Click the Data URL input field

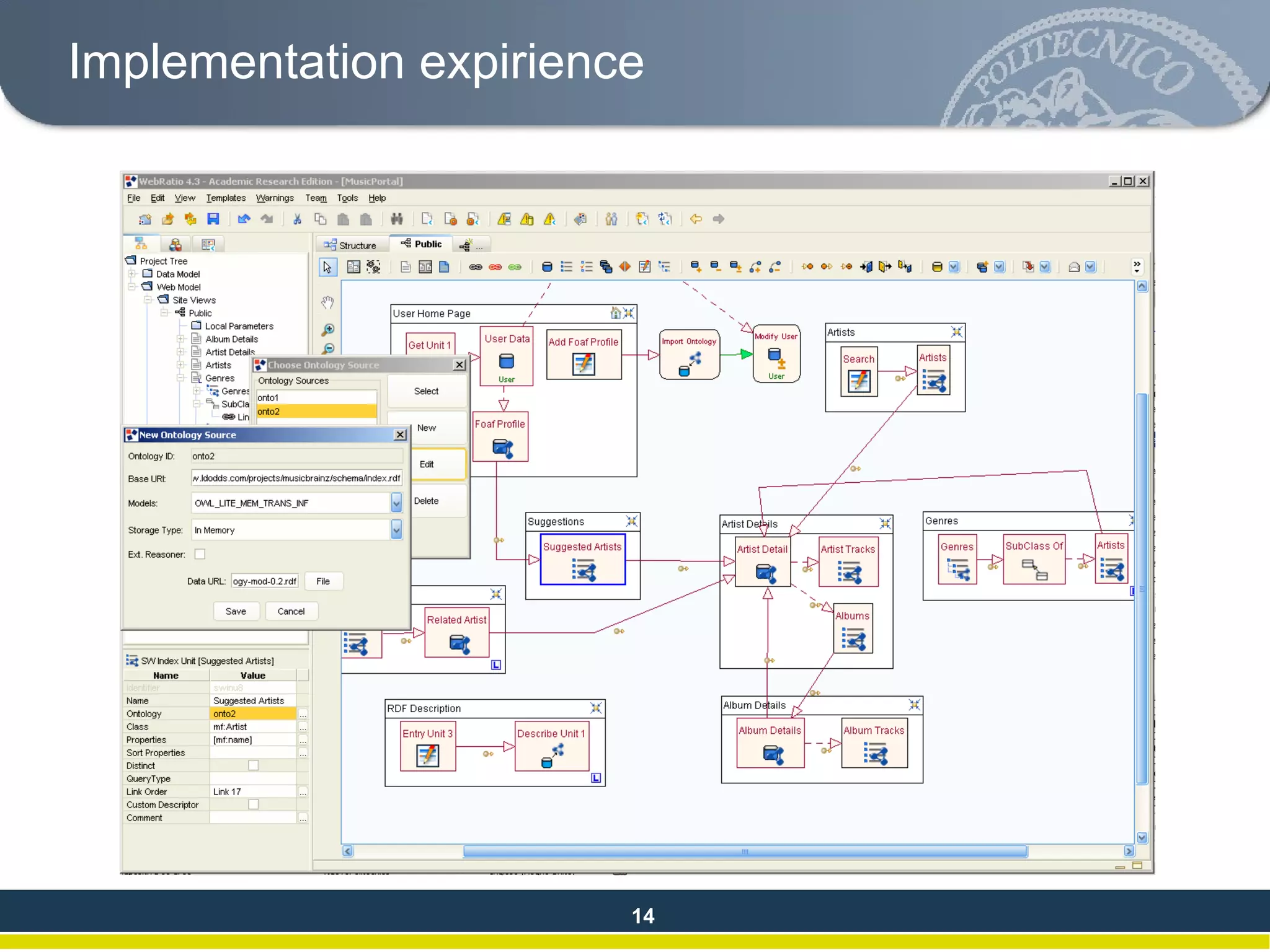pyautogui.click(x=265, y=581)
